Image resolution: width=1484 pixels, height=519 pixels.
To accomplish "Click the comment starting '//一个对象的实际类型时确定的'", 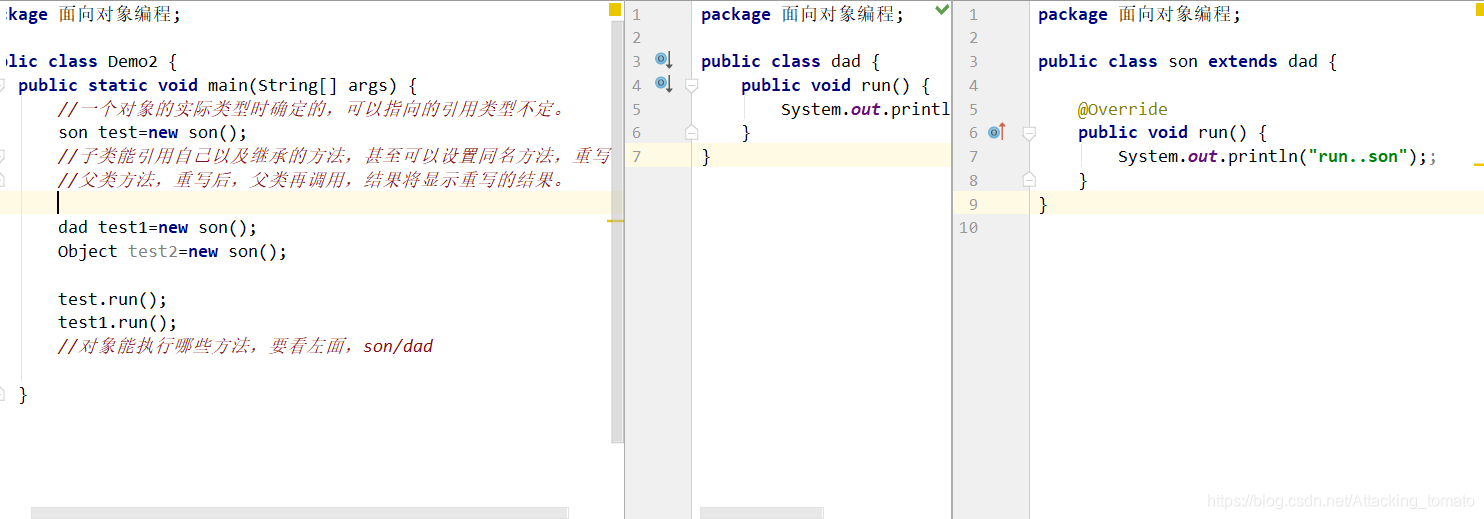I will click(312, 109).
